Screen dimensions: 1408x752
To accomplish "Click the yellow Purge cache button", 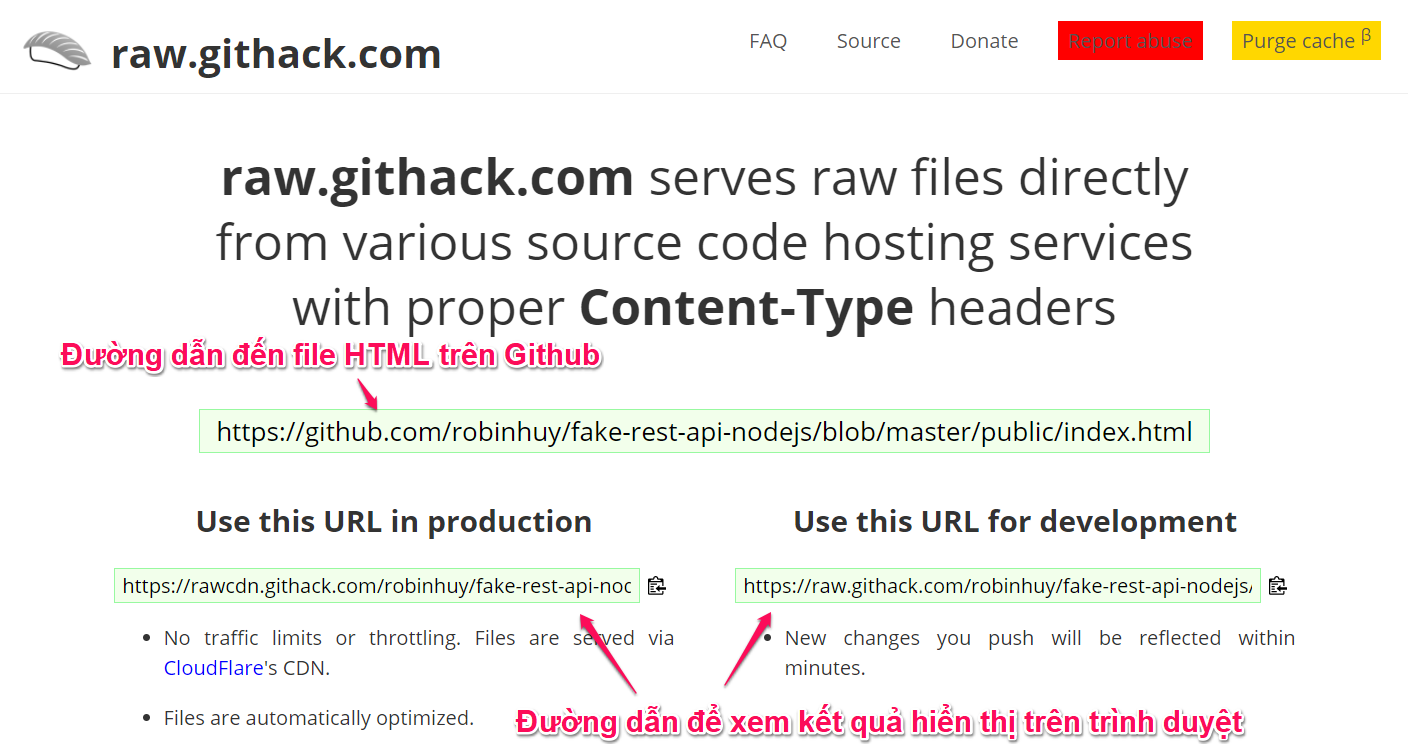I will coord(1306,41).
